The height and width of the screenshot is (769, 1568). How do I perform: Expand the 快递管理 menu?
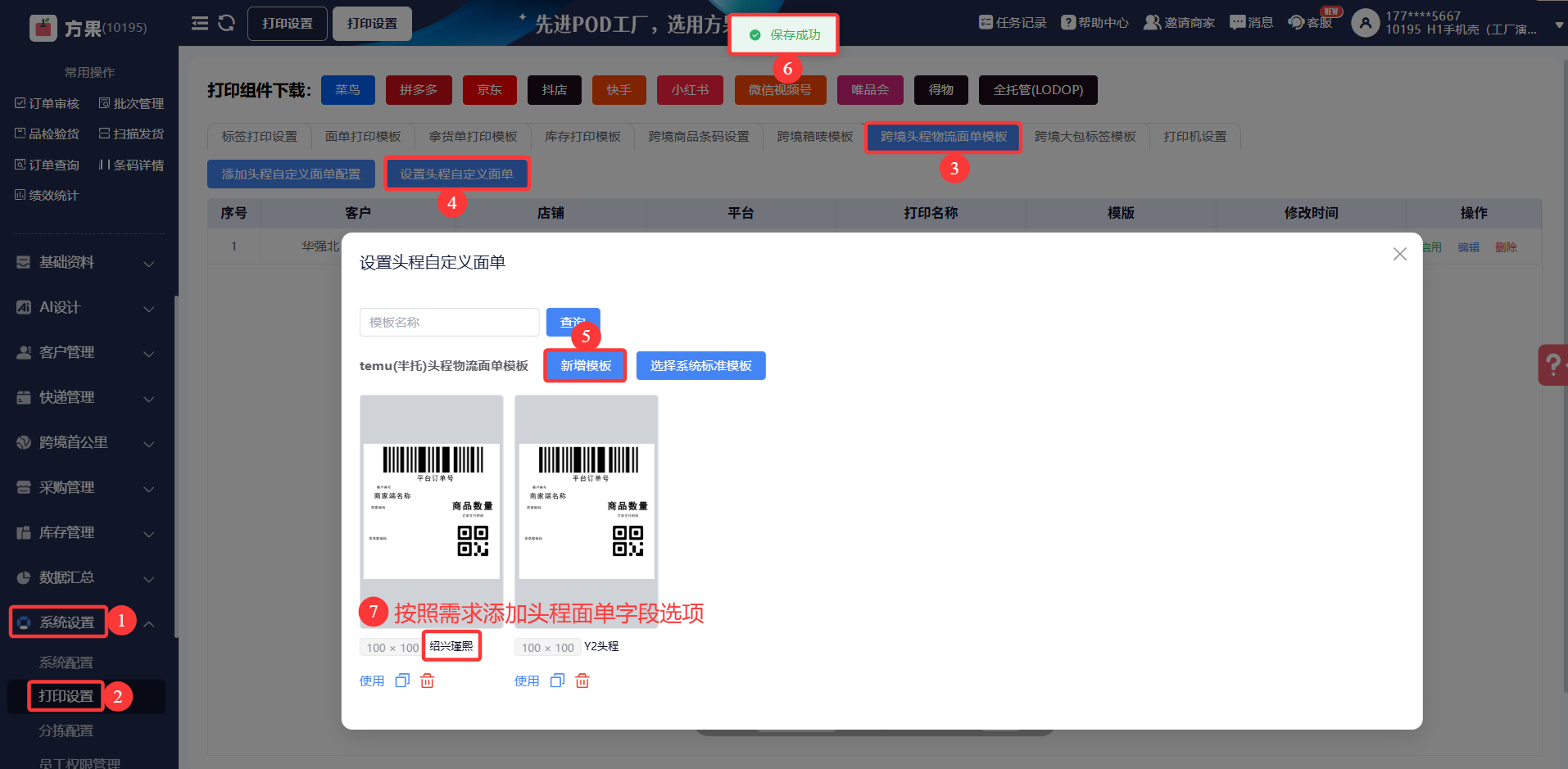[86, 398]
